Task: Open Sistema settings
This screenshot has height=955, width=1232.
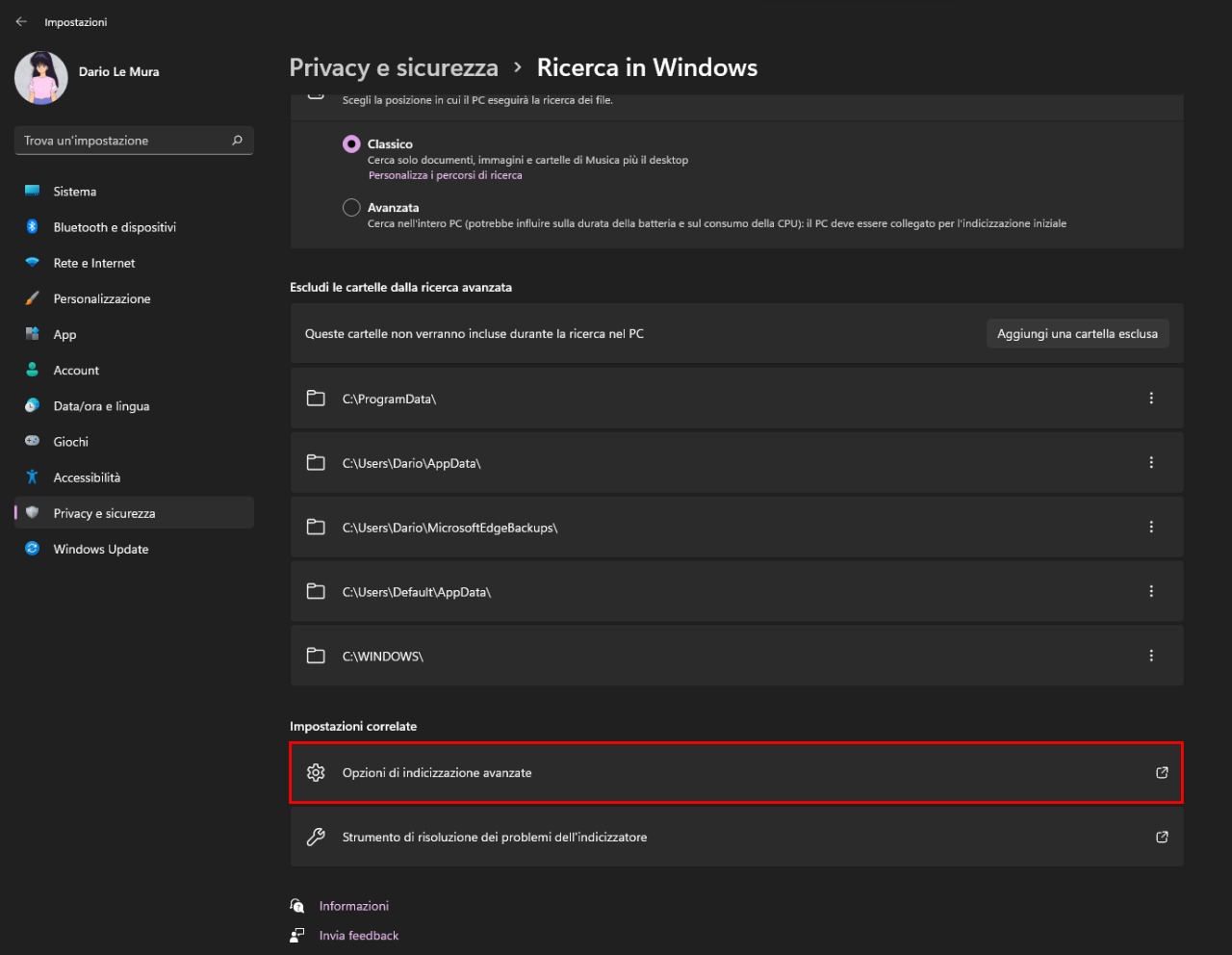Action: click(134, 192)
